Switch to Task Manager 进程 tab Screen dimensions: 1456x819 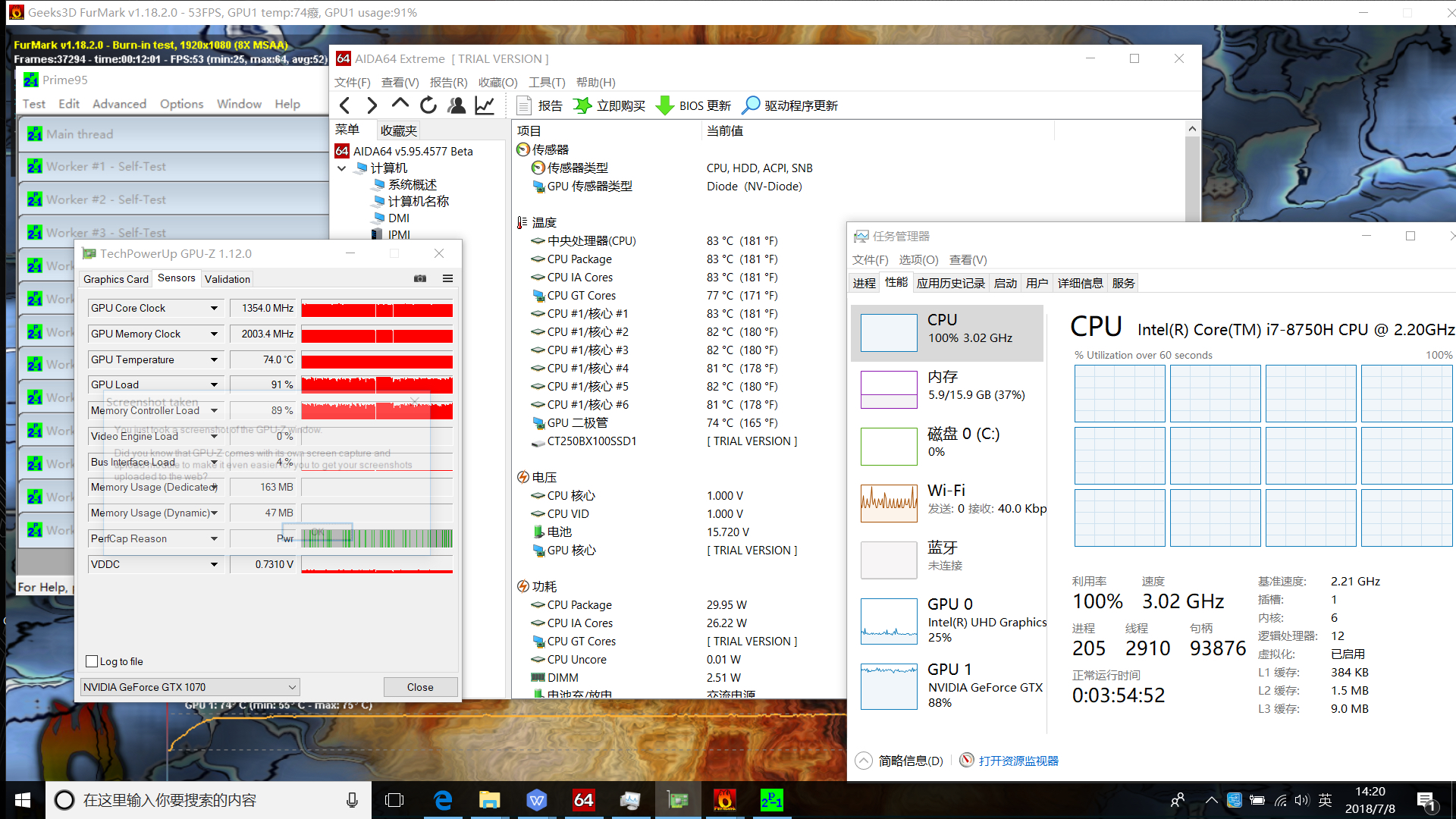pos(864,283)
